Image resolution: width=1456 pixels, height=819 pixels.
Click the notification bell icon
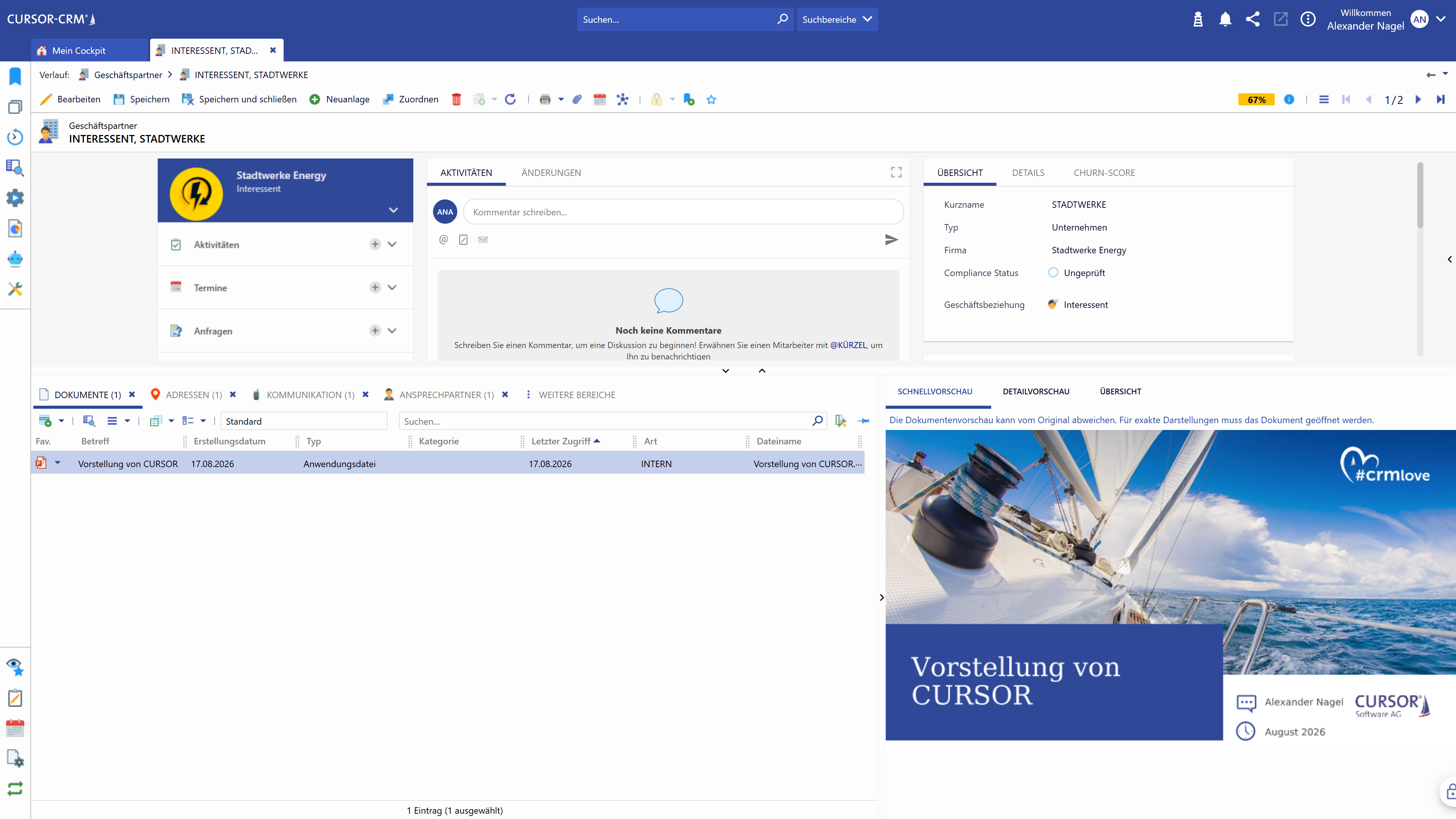coord(1225,19)
